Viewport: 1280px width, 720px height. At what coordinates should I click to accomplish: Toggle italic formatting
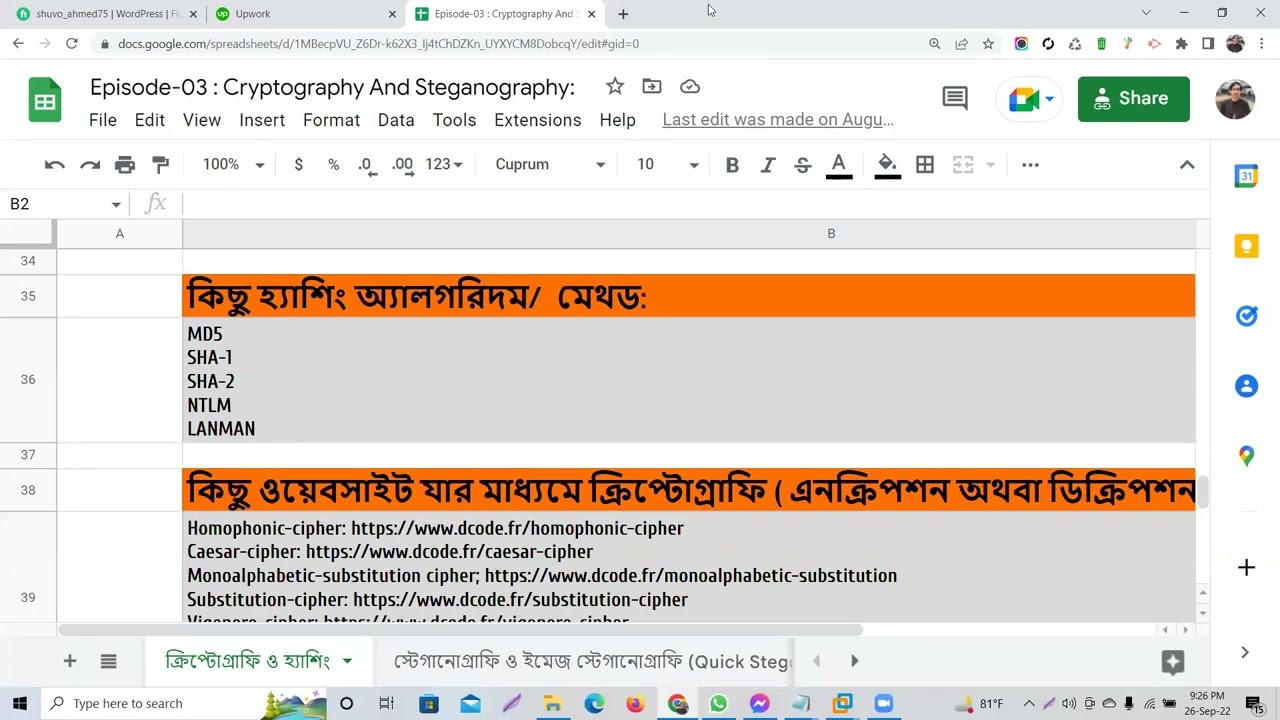point(767,165)
